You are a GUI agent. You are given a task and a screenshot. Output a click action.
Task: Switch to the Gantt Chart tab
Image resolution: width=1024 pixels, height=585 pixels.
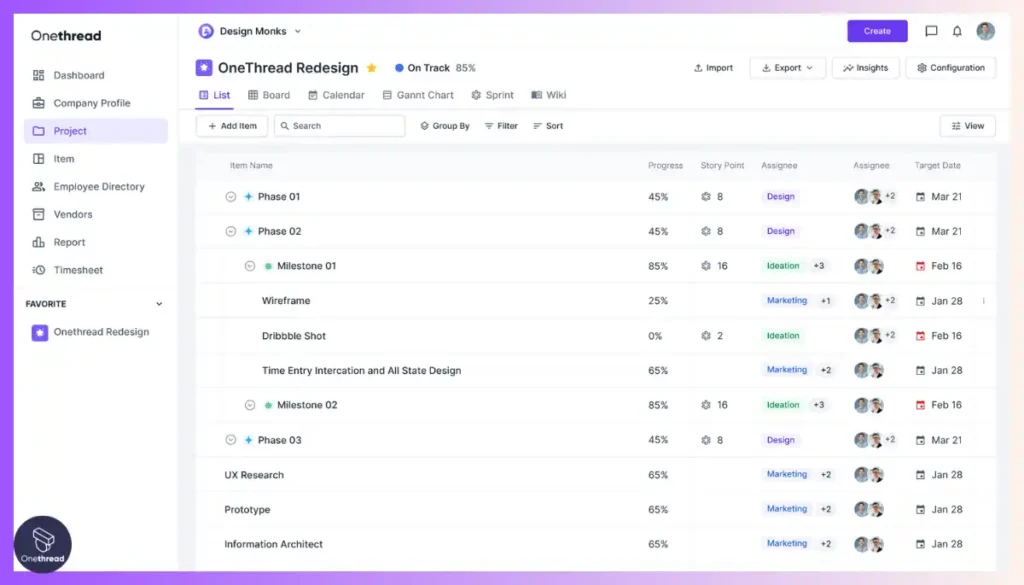point(418,95)
